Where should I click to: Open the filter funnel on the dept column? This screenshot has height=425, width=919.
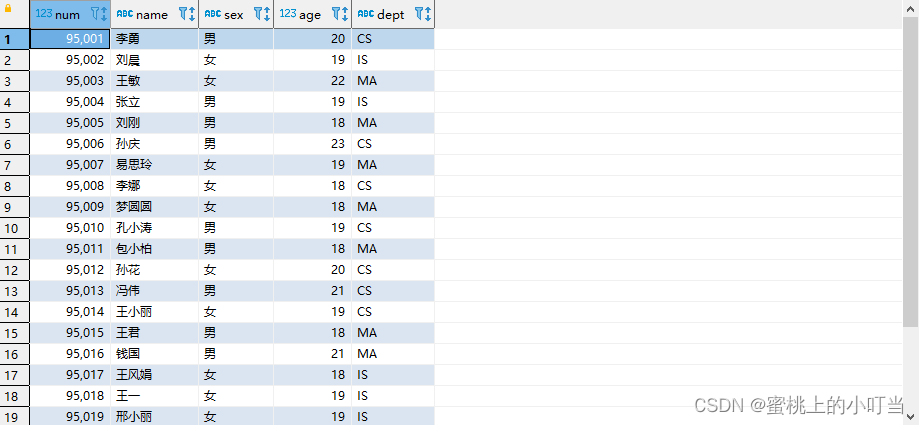point(420,14)
